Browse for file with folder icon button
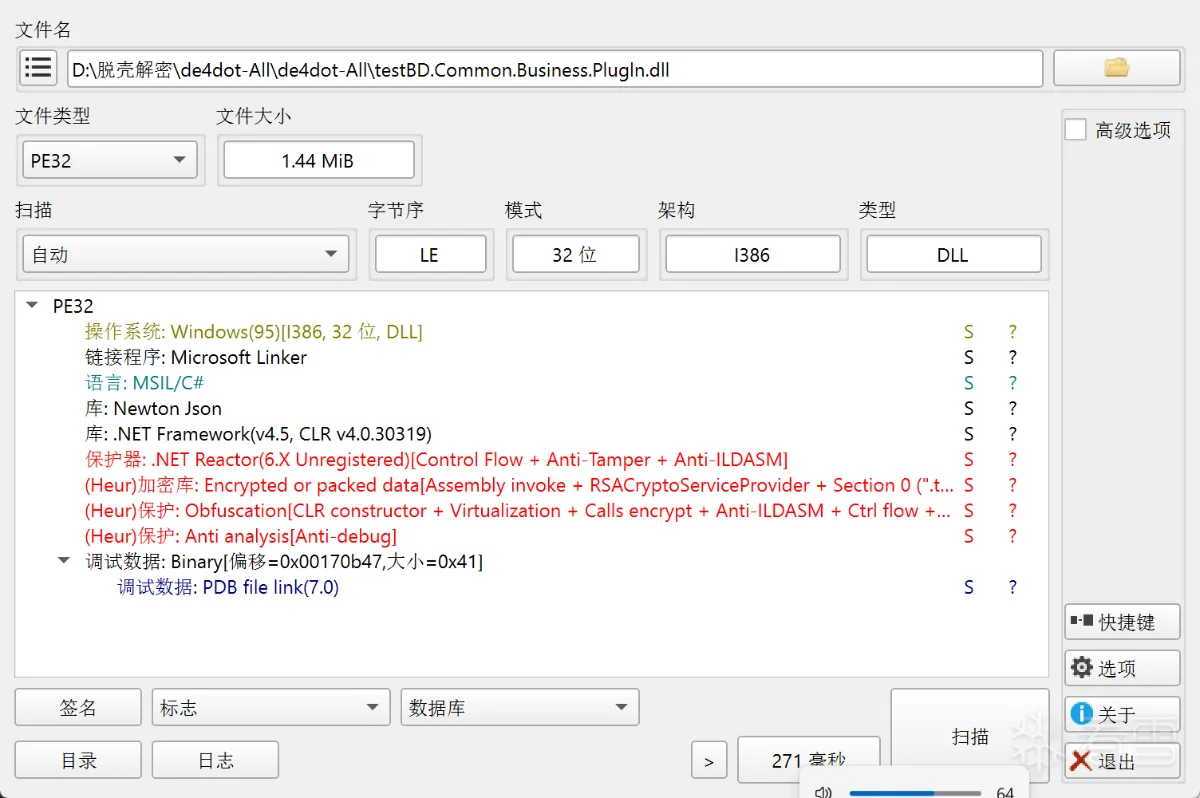This screenshot has height=798, width=1200. click(x=1116, y=68)
